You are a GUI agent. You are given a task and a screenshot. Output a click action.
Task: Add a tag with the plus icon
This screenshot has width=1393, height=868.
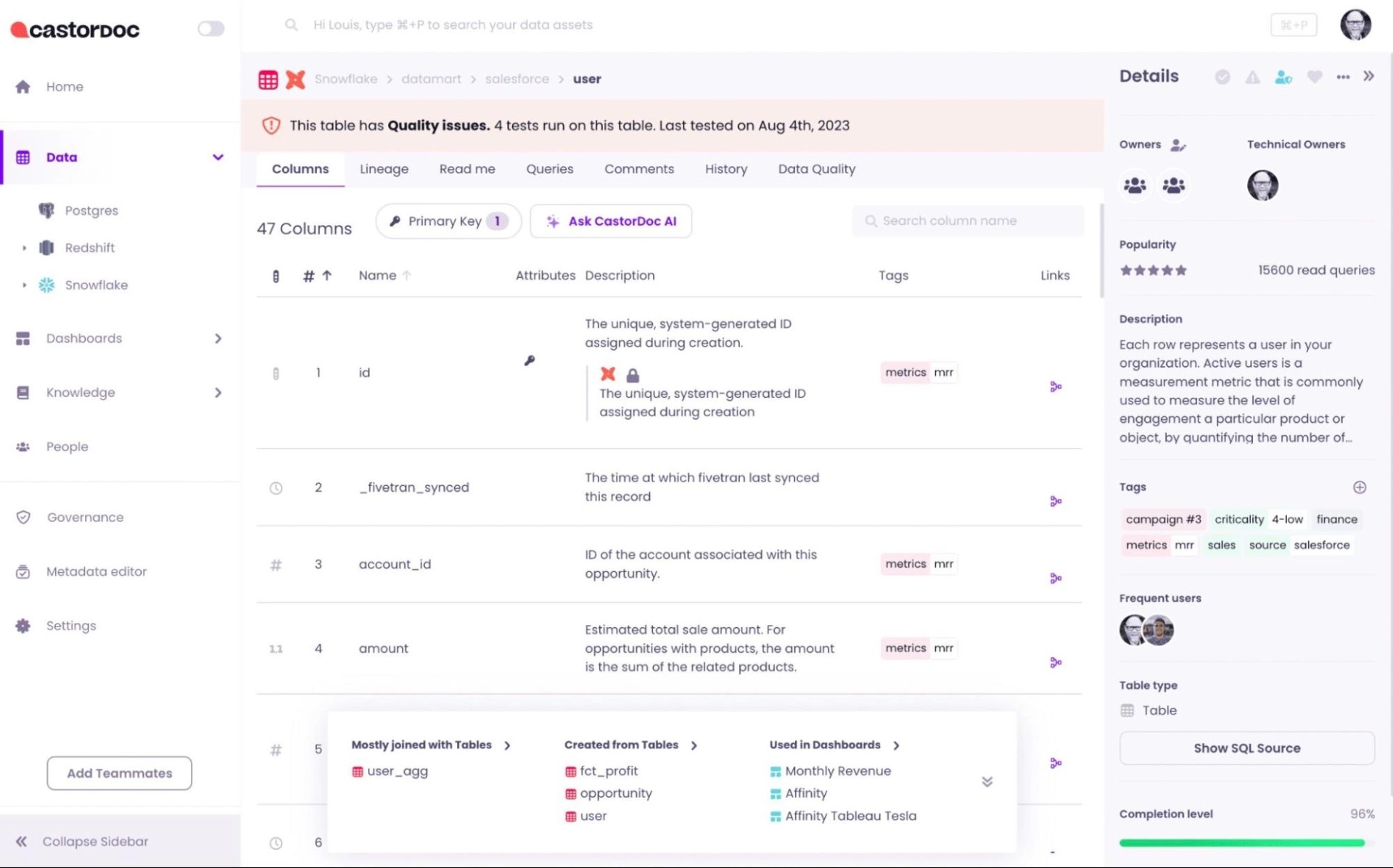1360,488
